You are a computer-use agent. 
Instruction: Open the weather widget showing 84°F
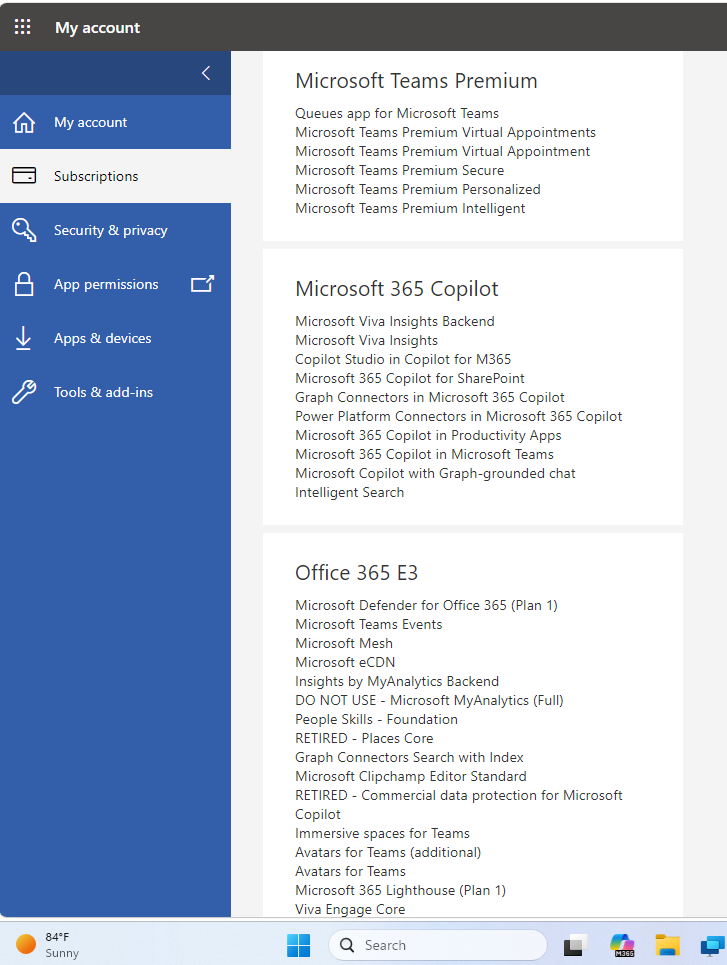(47, 945)
